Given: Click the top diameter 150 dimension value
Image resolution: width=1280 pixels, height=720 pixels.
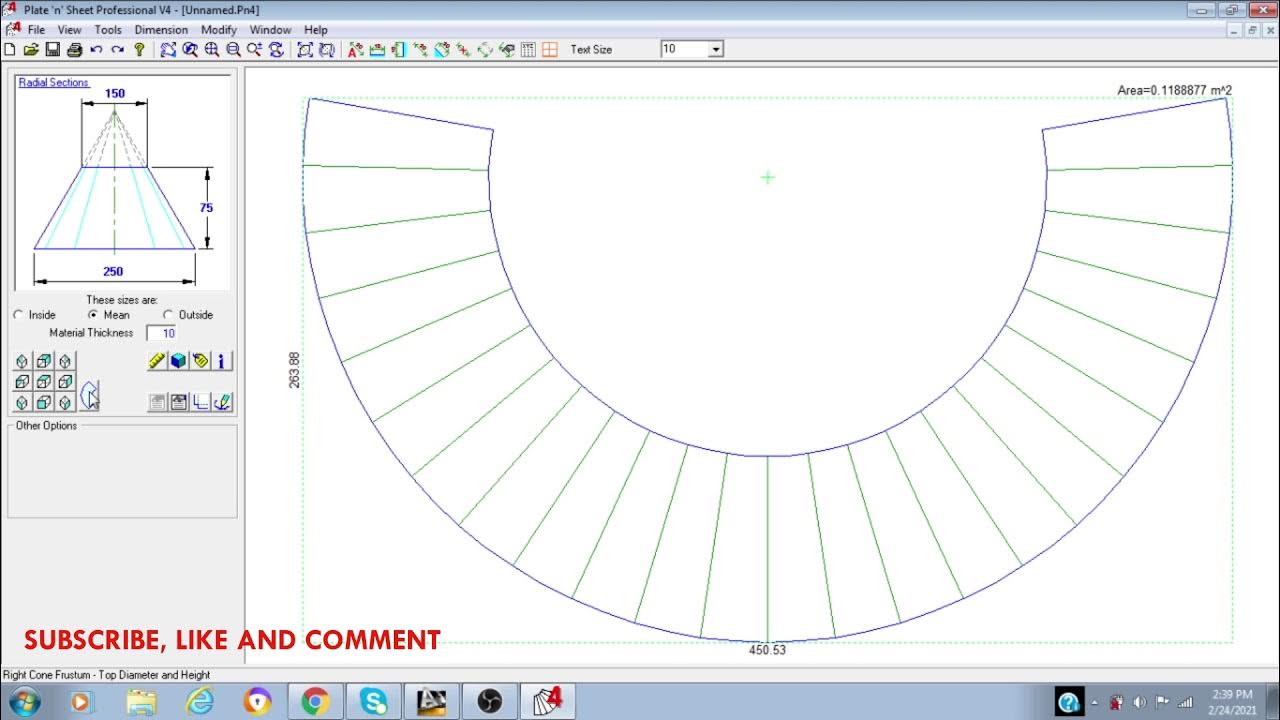Looking at the screenshot, I should [x=115, y=94].
